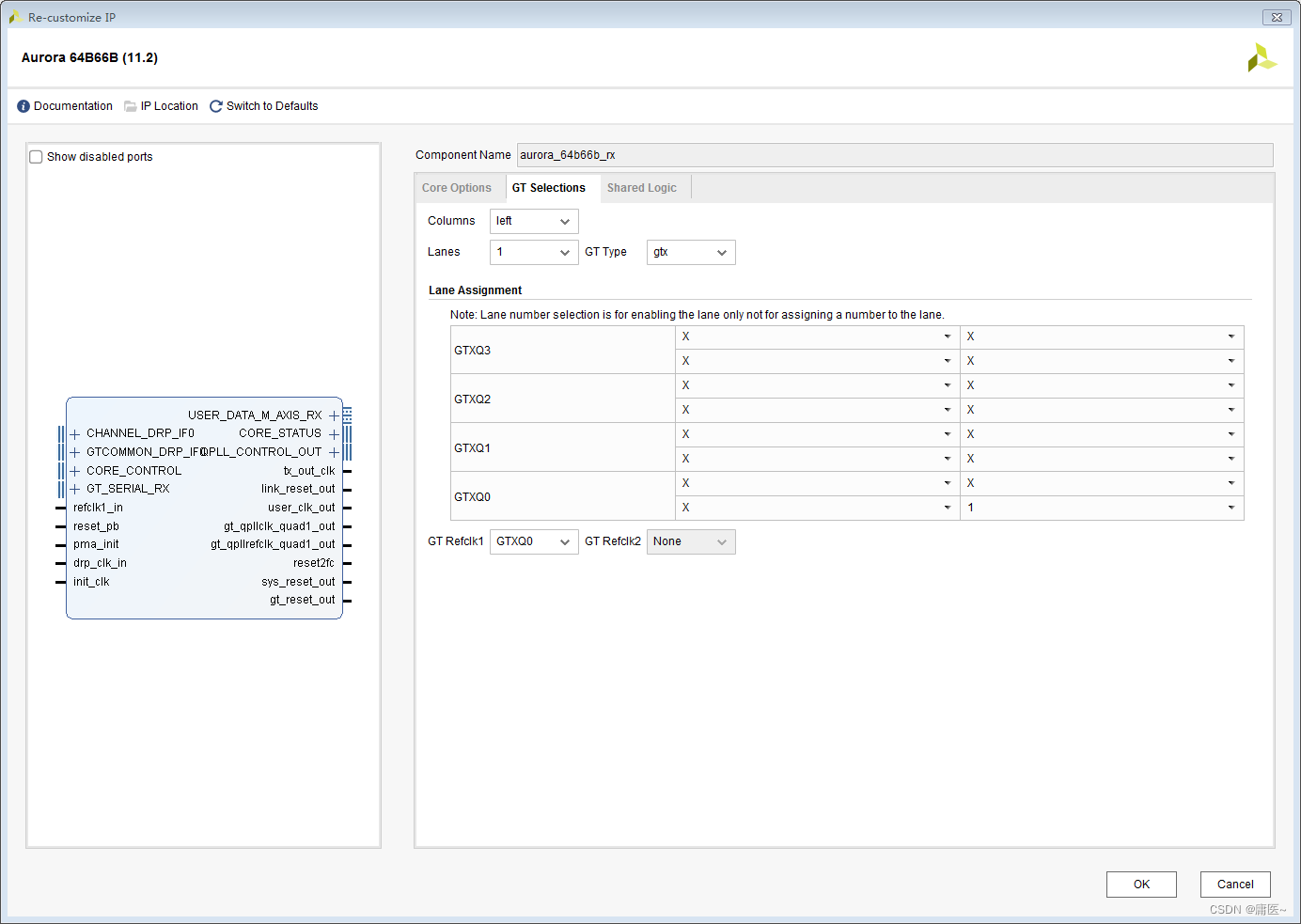The width and height of the screenshot is (1301, 924).
Task: Expand the QPLL_CONTROL_OUT port plus icon
Action: (x=334, y=452)
